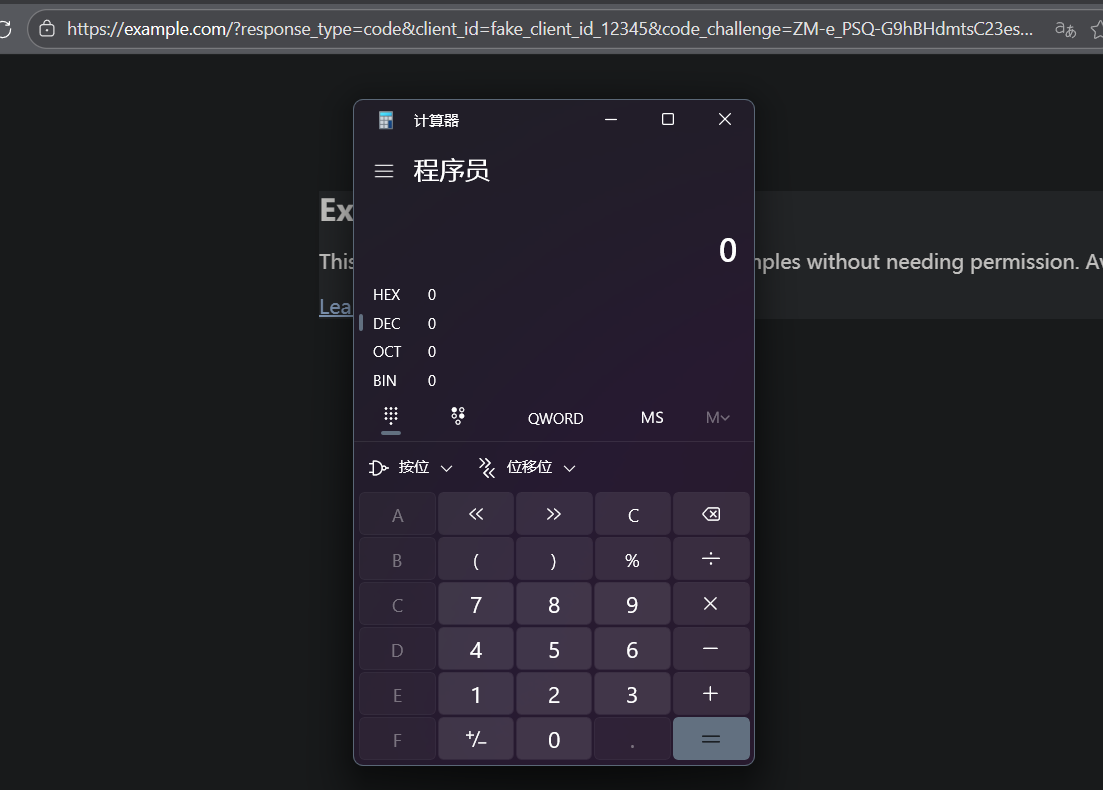The width and height of the screenshot is (1103, 790).
Task: Select the bit toggling keypad icon
Action: click(x=457, y=417)
